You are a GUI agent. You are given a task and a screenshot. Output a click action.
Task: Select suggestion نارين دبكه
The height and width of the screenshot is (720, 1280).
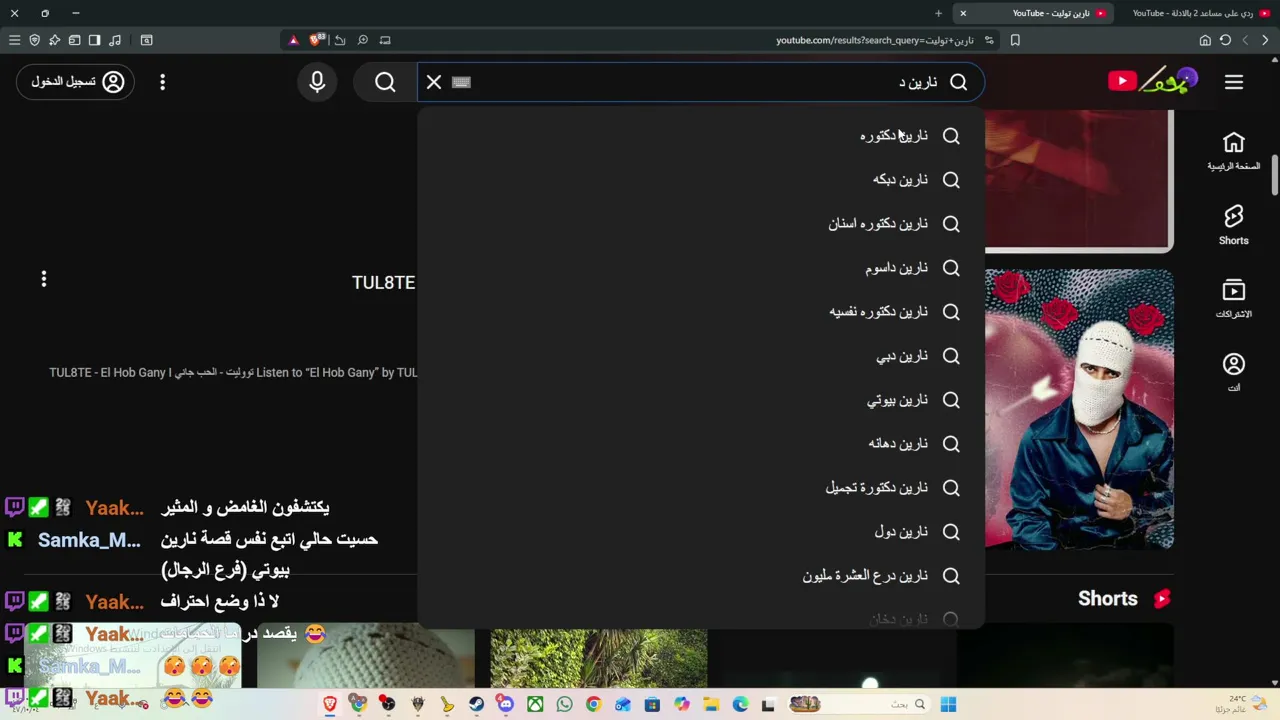[x=701, y=180]
